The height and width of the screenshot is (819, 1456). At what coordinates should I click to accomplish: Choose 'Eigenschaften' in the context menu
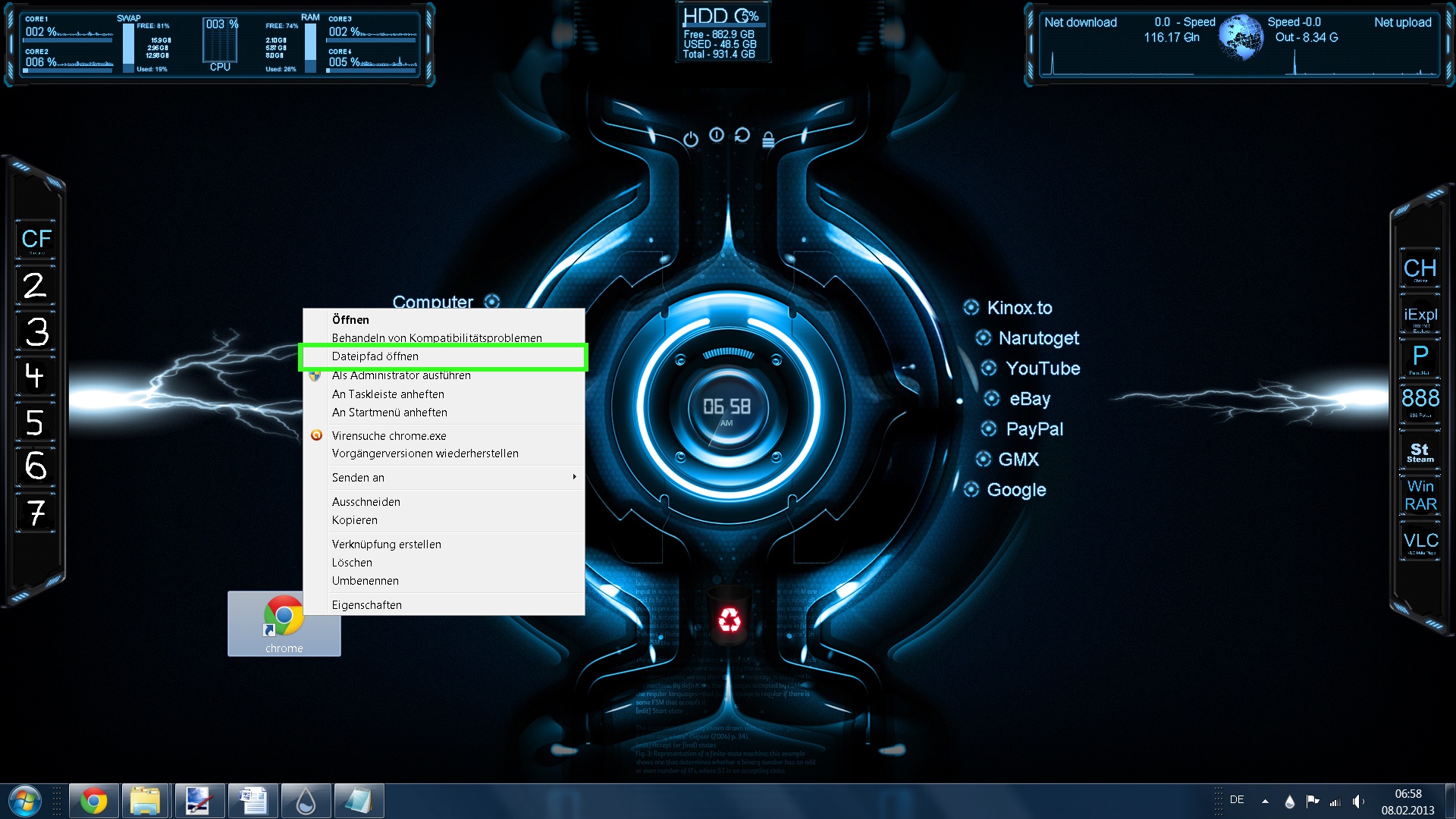tap(444, 604)
